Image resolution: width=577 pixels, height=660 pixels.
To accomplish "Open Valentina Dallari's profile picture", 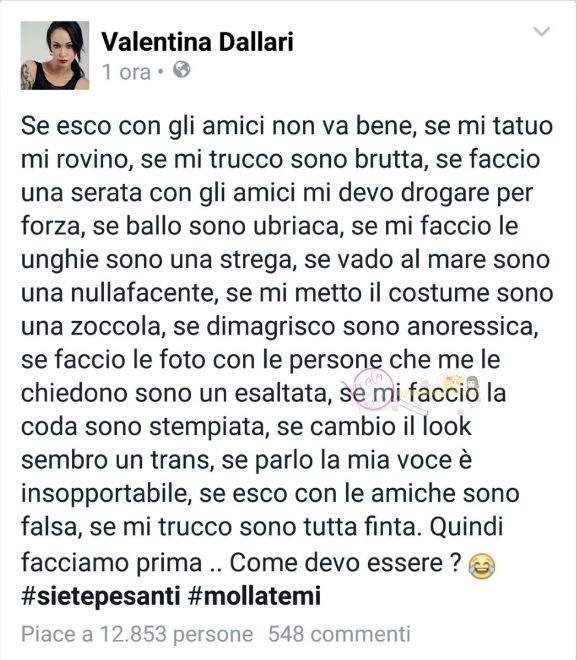I will pyautogui.click(x=55, y=55).
